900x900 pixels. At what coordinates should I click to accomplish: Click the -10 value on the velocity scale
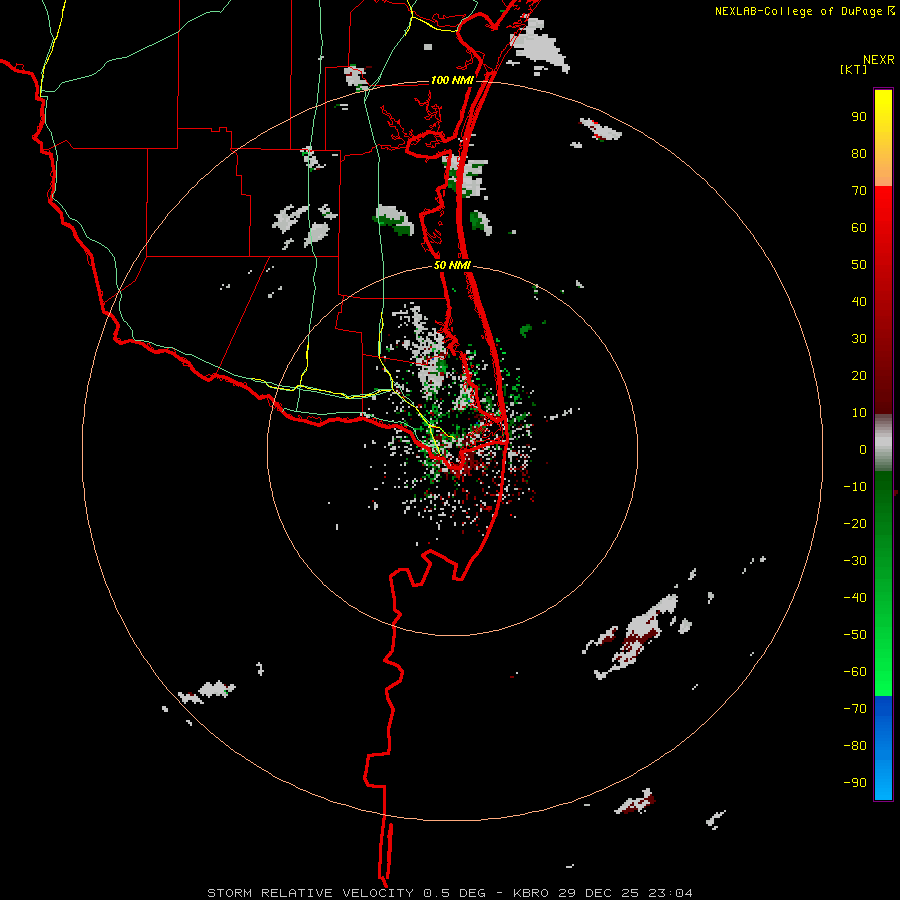855,487
